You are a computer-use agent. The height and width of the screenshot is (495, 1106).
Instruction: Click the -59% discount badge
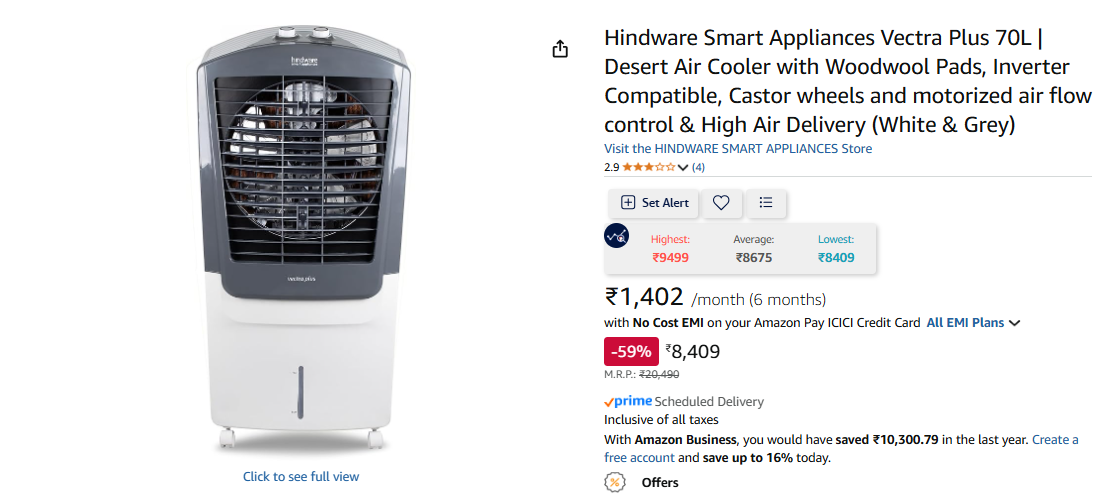631,351
